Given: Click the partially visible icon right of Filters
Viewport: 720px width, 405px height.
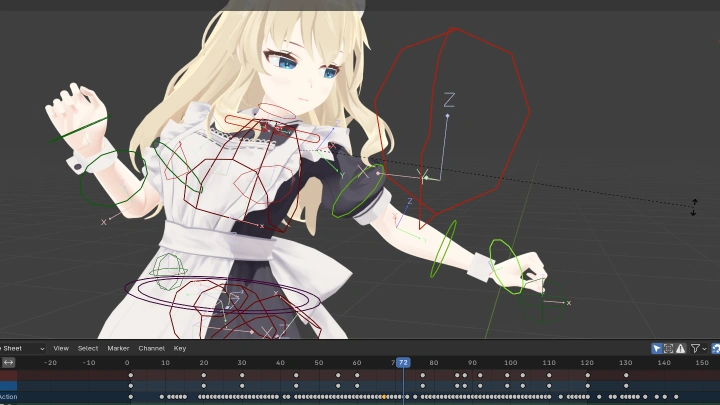Looking at the screenshot, I should (716, 348).
